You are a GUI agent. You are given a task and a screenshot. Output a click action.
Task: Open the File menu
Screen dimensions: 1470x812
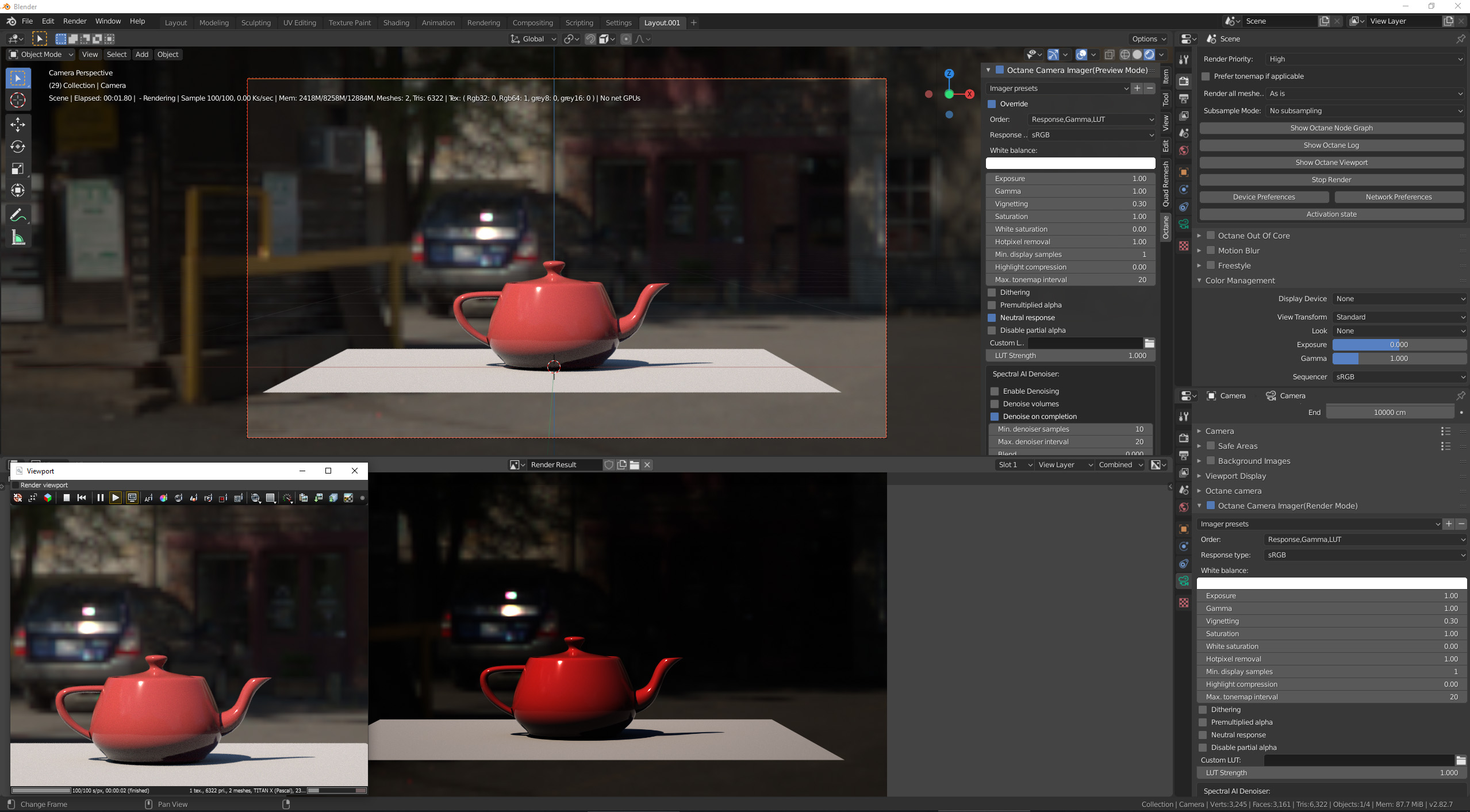point(27,21)
